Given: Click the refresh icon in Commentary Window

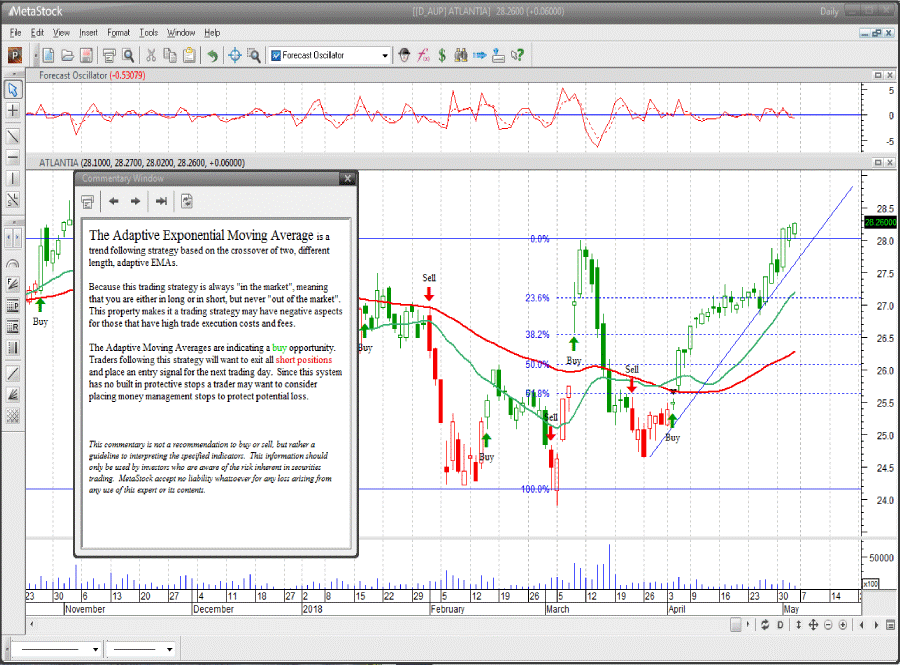Looking at the screenshot, I should (187, 201).
